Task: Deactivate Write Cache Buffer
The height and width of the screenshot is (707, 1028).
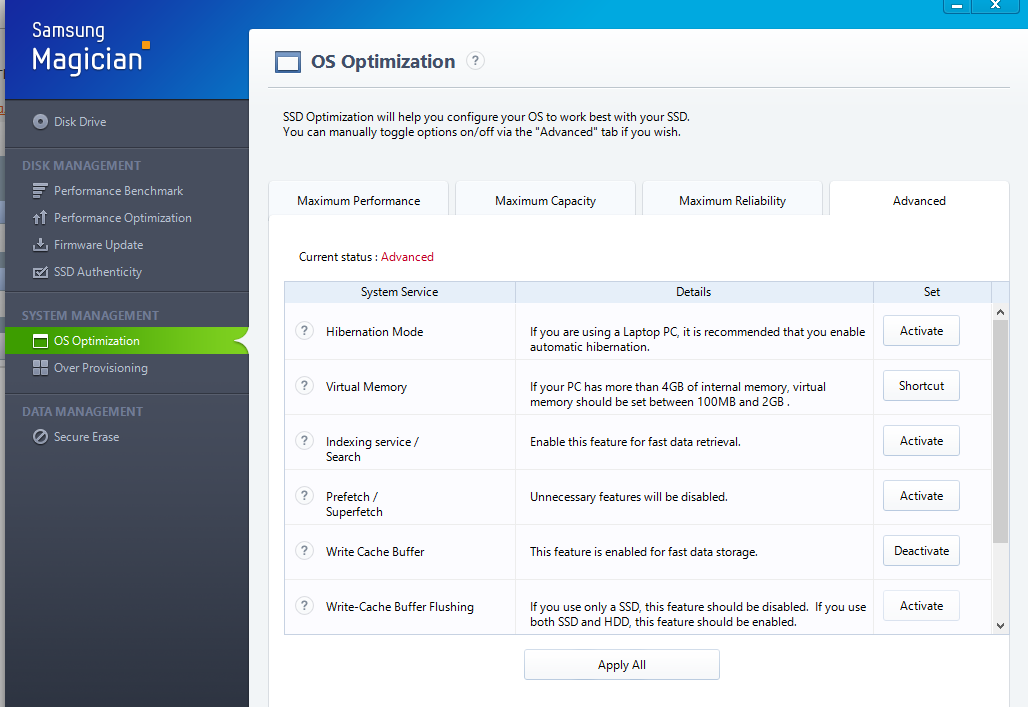Action: click(x=921, y=551)
